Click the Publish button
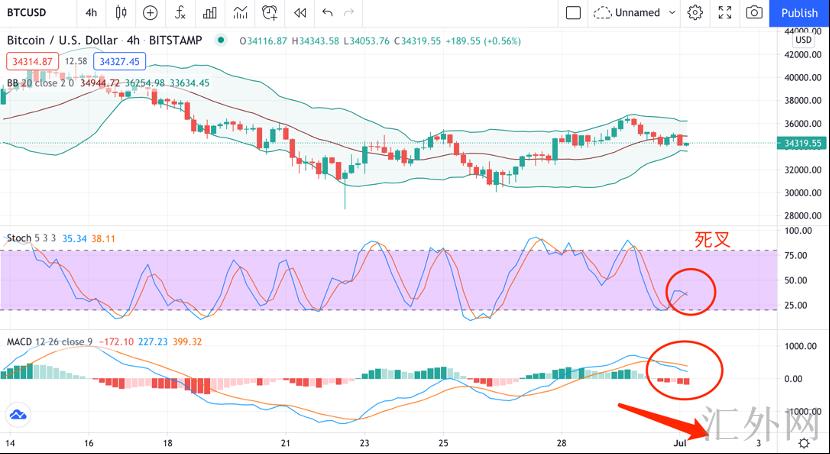The image size is (830, 454). 799,13
